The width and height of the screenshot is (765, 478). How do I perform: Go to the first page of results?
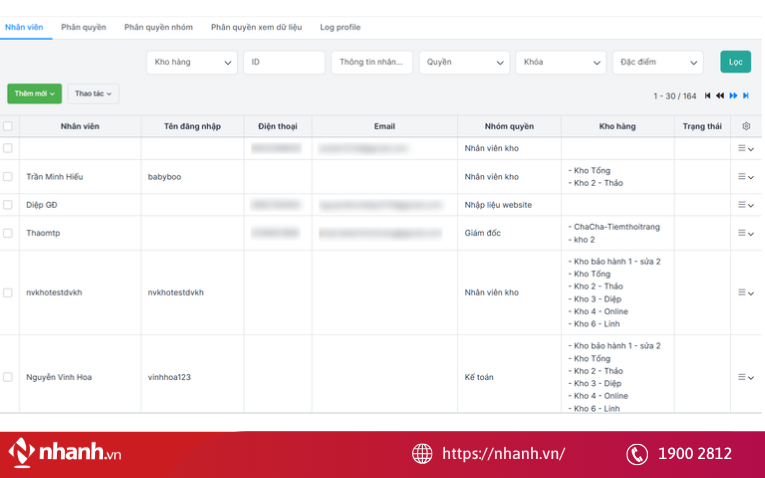coord(707,96)
